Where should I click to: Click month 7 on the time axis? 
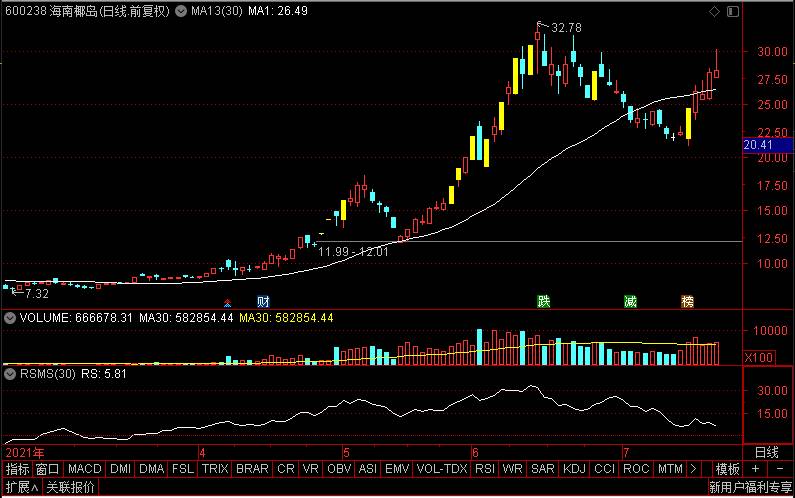[626, 452]
